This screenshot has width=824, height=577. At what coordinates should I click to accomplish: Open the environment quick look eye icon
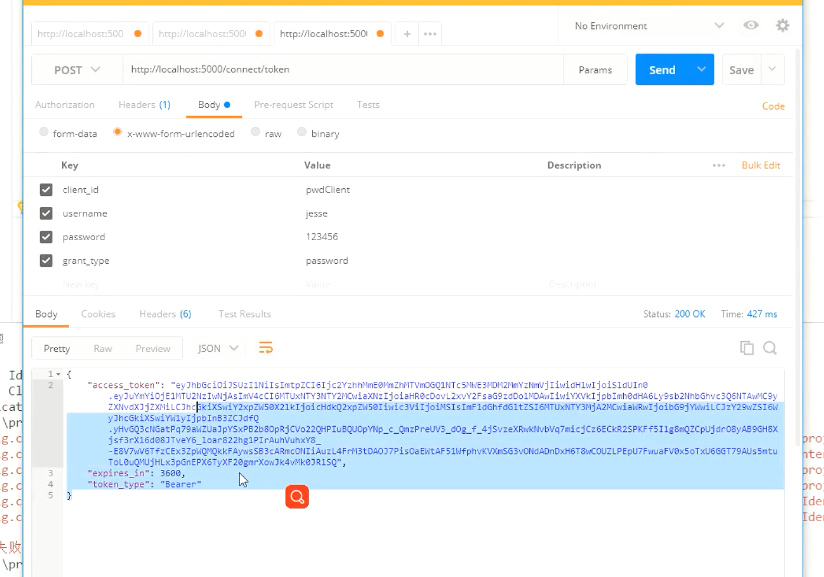point(751,25)
